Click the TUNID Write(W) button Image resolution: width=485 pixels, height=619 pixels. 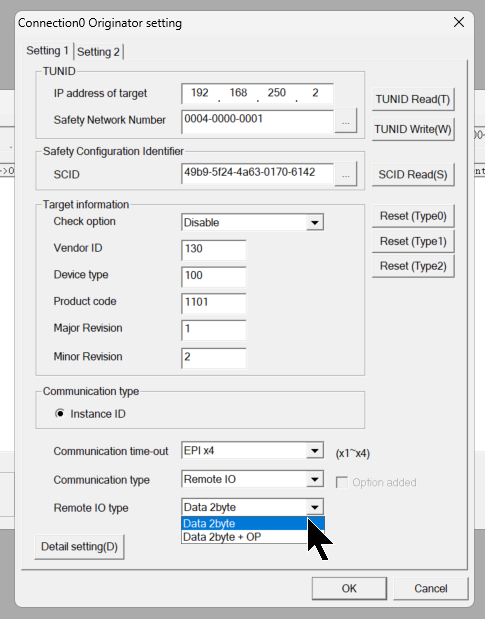pyautogui.click(x=413, y=129)
